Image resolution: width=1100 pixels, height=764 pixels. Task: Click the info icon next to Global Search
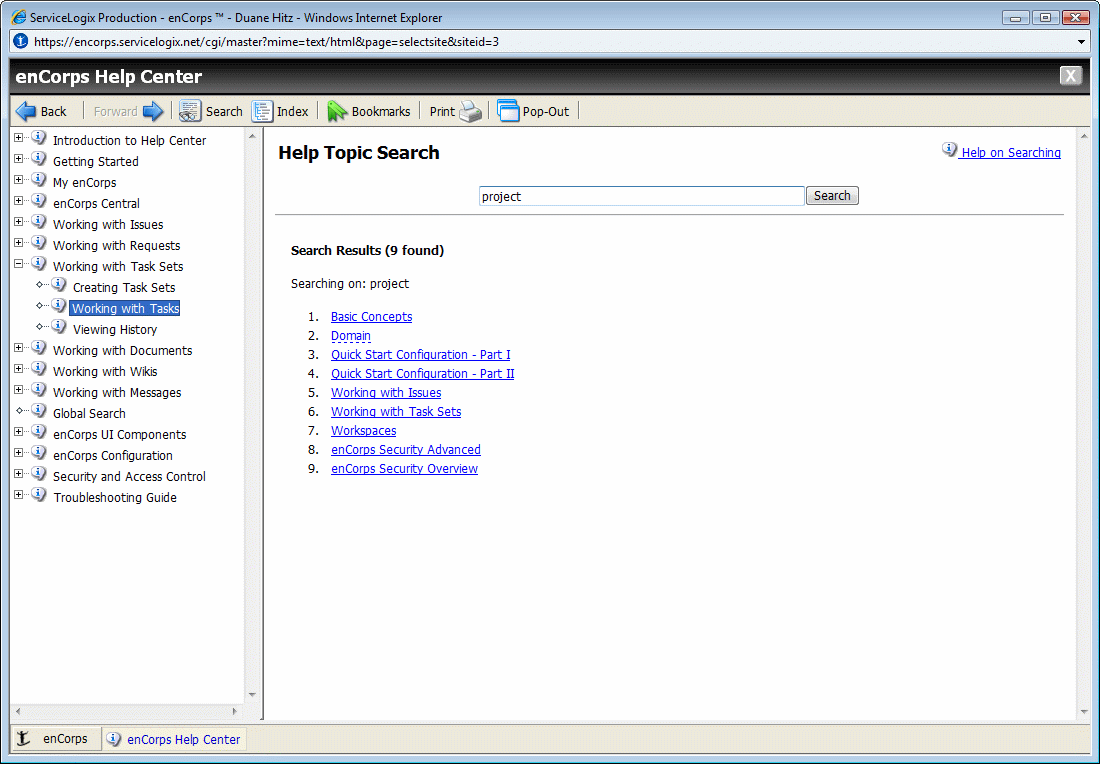[39, 410]
